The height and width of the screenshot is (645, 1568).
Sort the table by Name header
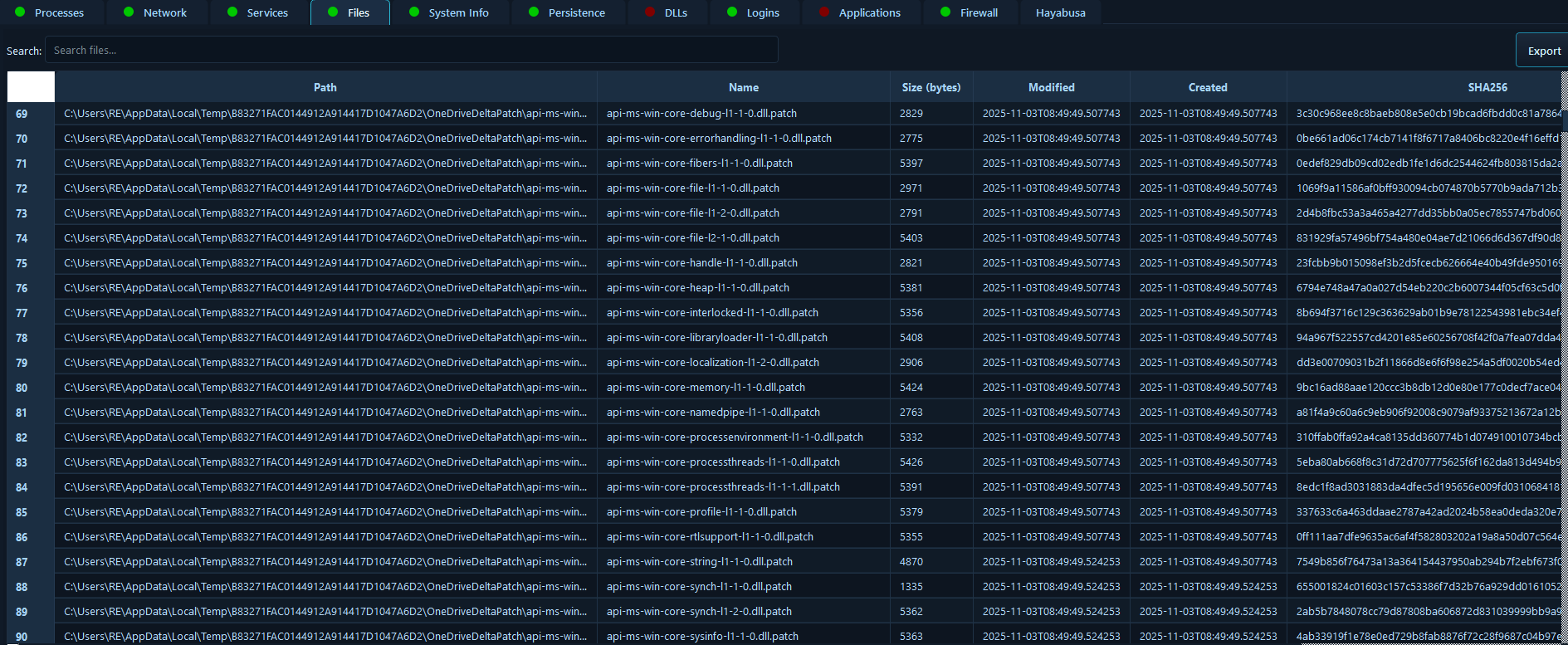(743, 87)
